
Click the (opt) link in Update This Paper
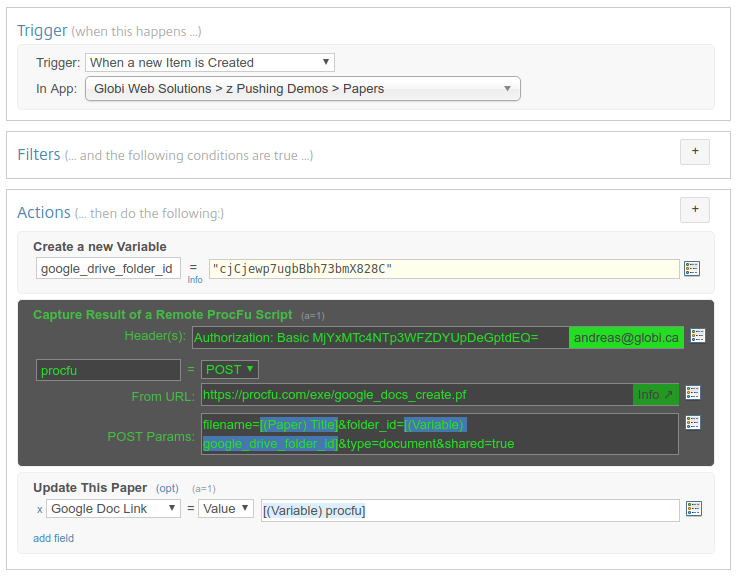click(167, 488)
